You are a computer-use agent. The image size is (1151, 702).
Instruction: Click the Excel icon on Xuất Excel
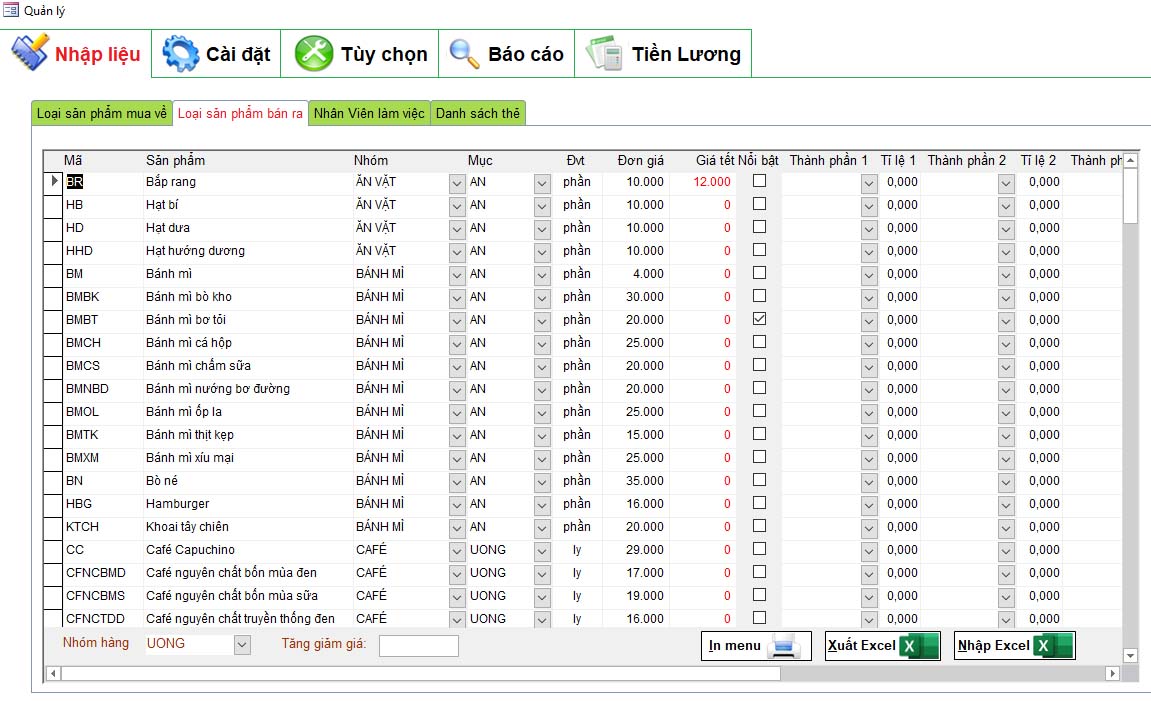pos(918,646)
